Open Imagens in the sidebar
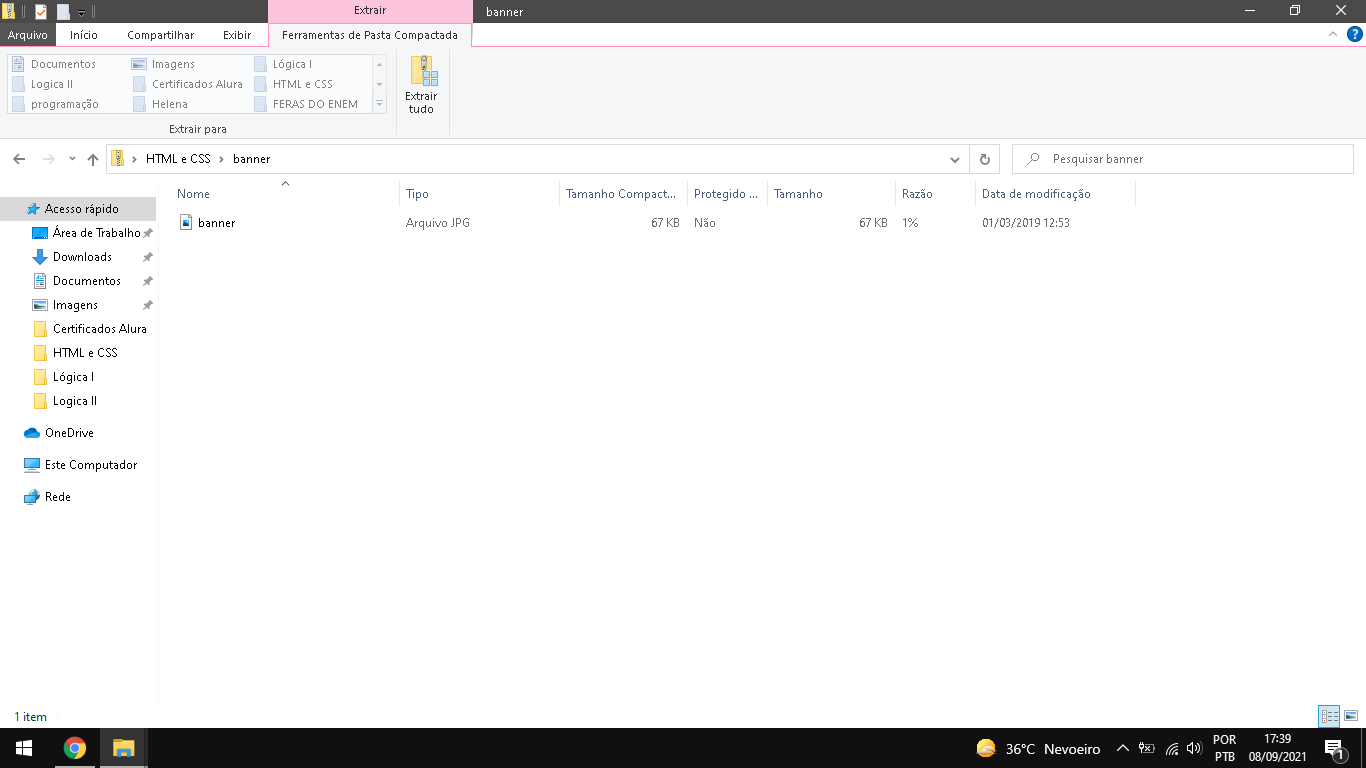Viewport: 1366px width, 768px height. (x=75, y=305)
